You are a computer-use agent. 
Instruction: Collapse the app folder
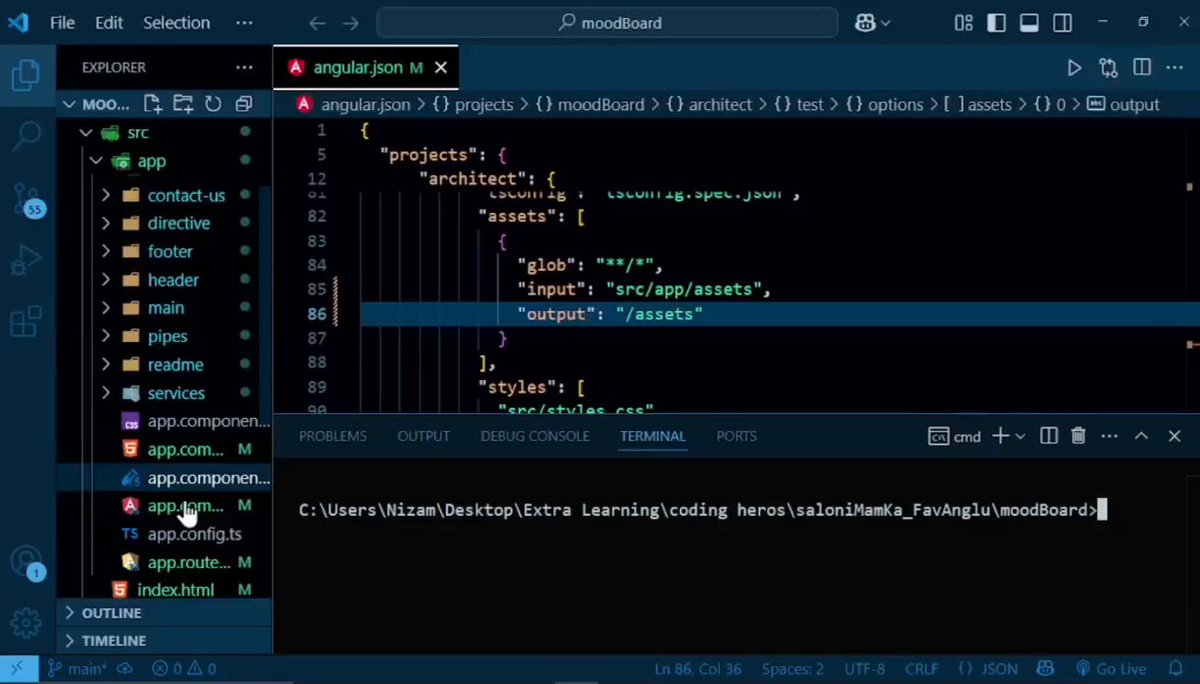pos(95,161)
